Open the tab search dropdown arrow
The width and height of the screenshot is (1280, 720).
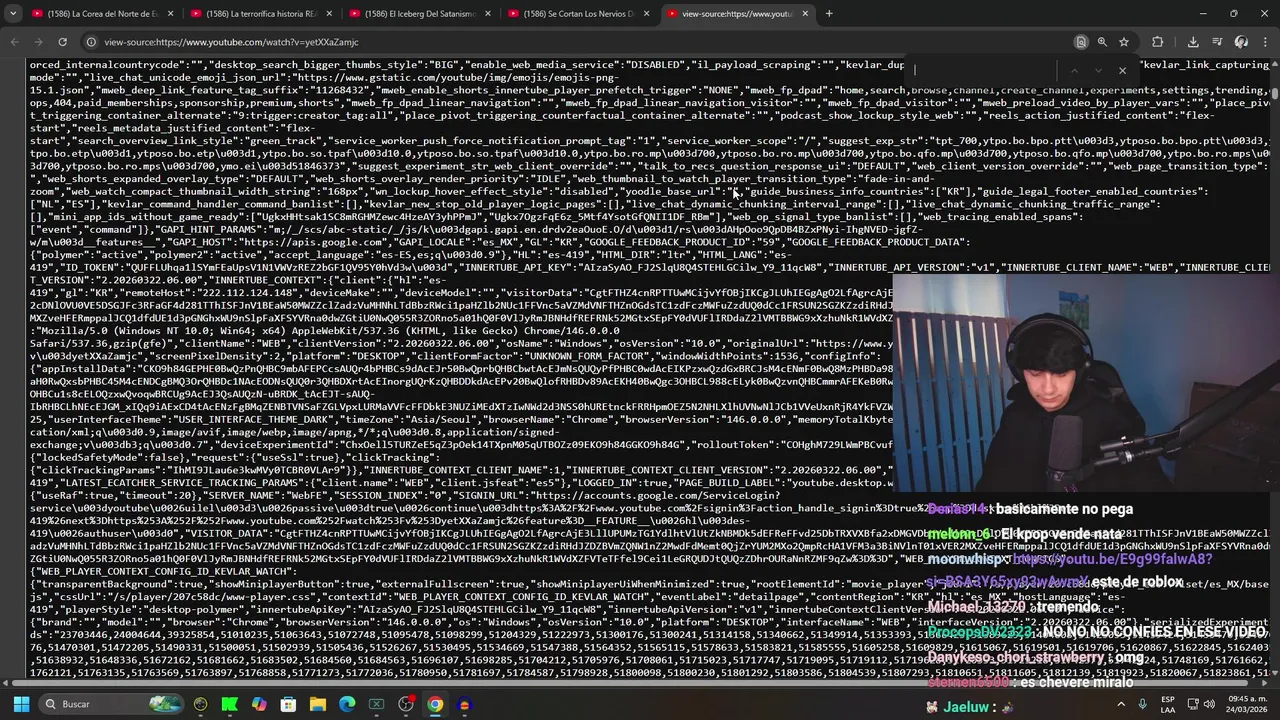[12, 14]
